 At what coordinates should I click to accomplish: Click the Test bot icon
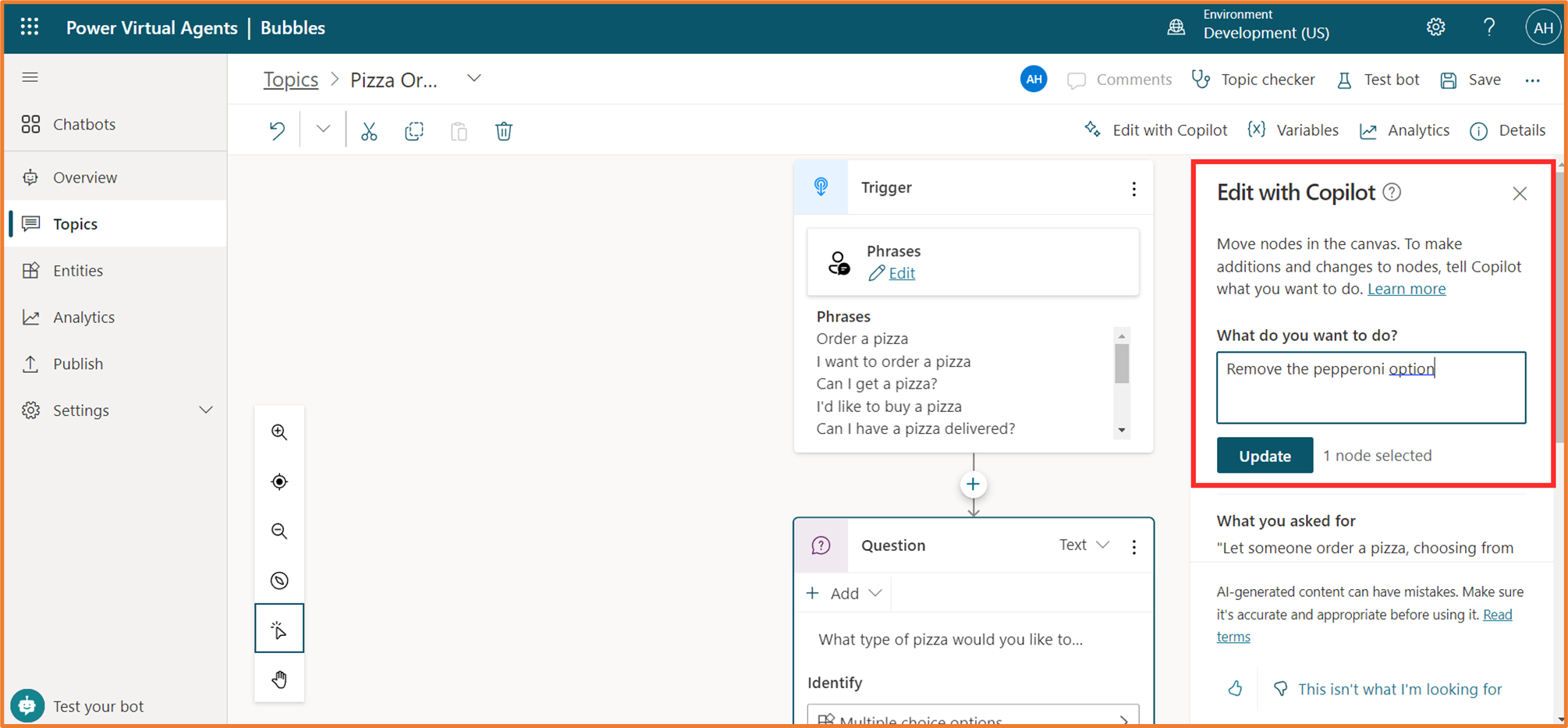pos(1344,79)
